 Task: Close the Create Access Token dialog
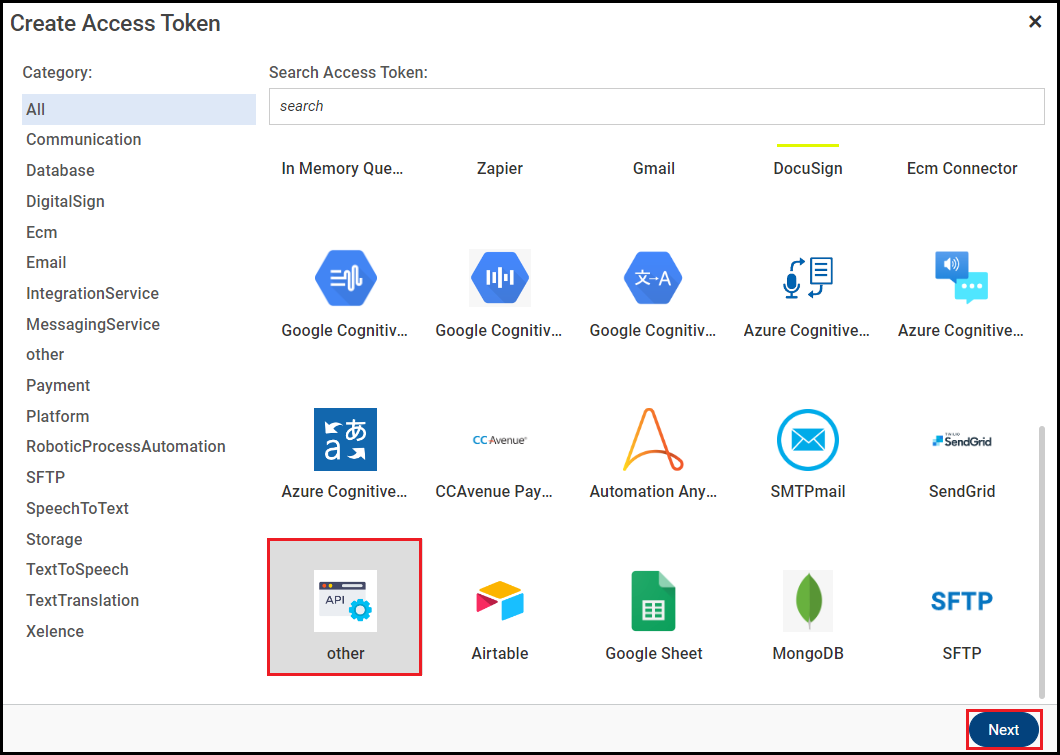(x=1035, y=22)
